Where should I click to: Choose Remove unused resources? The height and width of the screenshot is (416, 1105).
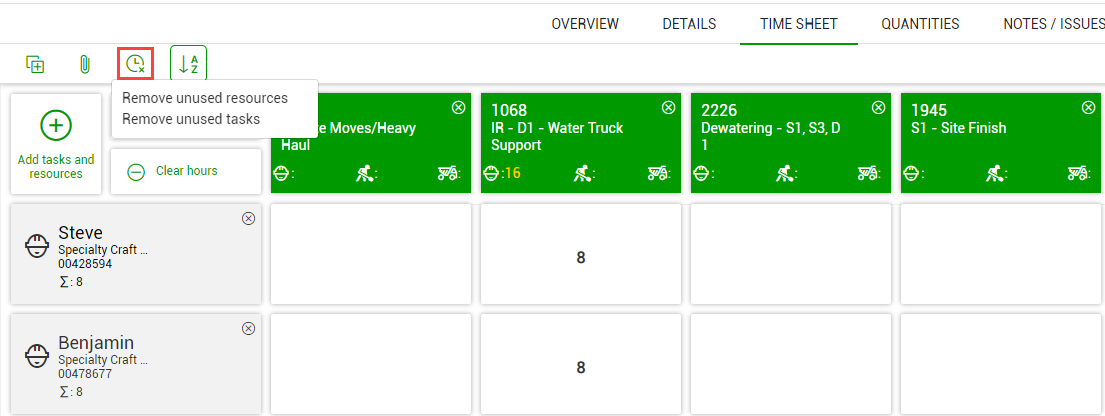point(205,98)
